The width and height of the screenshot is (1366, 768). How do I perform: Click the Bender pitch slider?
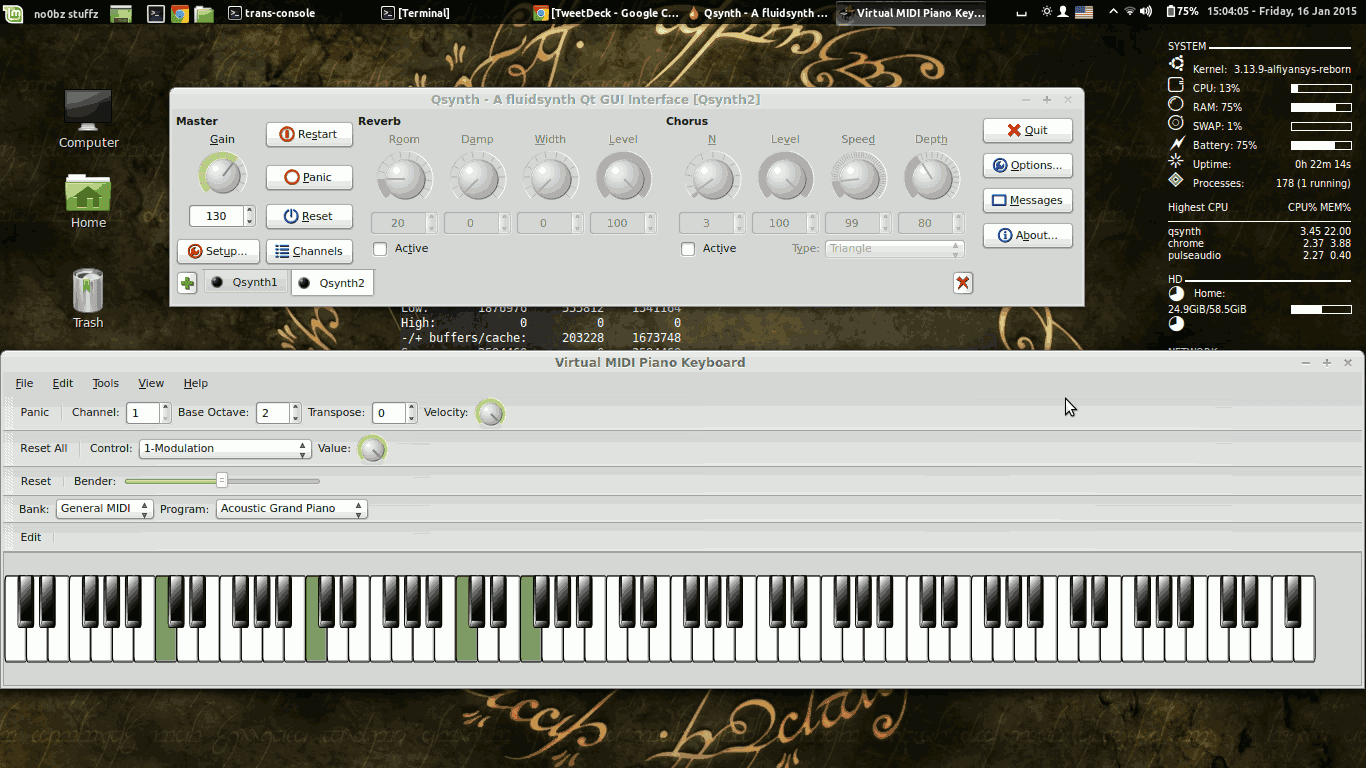pyautogui.click(x=222, y=481)
